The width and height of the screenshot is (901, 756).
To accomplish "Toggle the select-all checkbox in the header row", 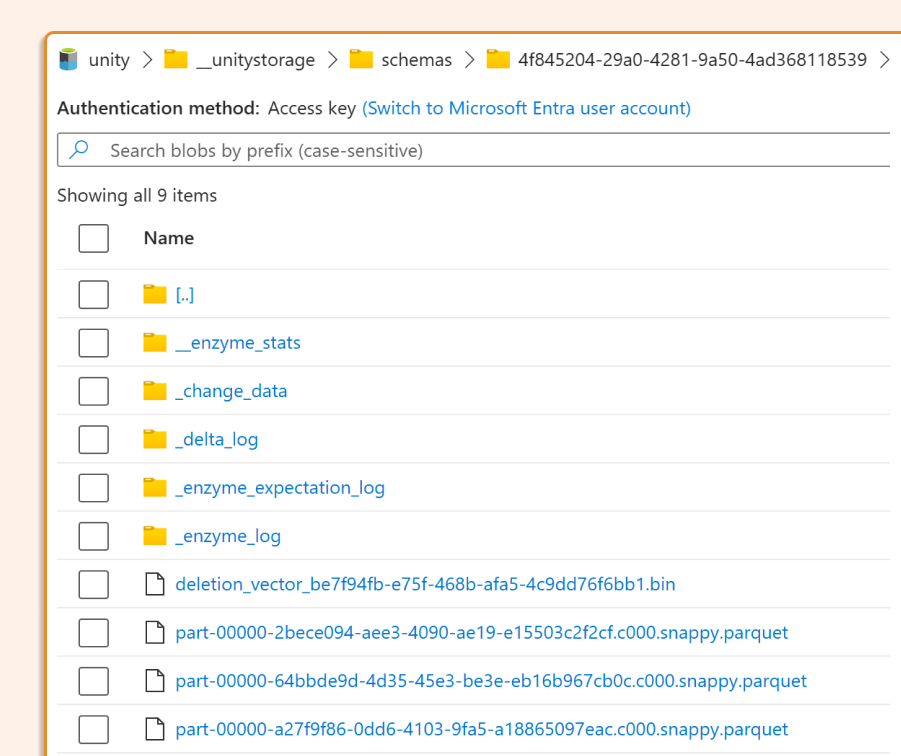I will [93, 238].
